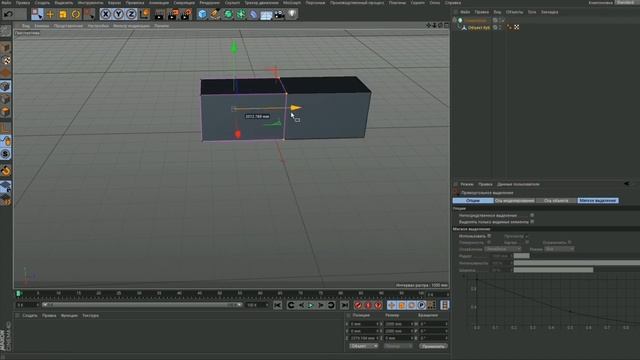The width and height of the screenshot is (640, 360).
Task: Toggle soft selection rubber checkbox
Action: pyautogui.click(x=527, y=242)
